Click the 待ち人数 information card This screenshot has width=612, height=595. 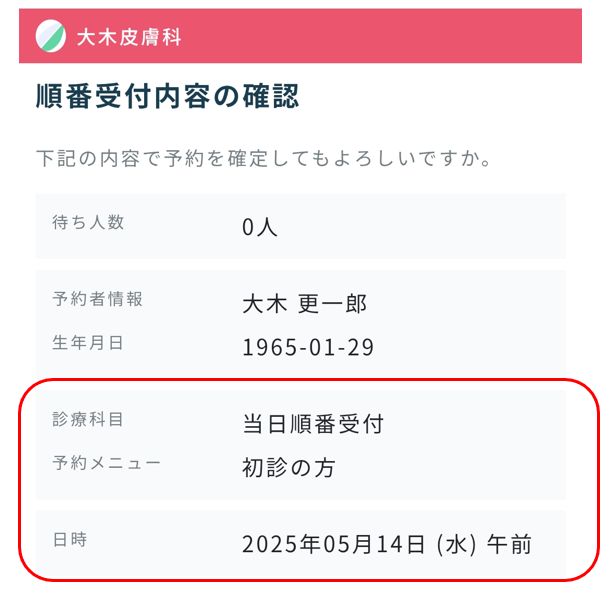[300, 226]
